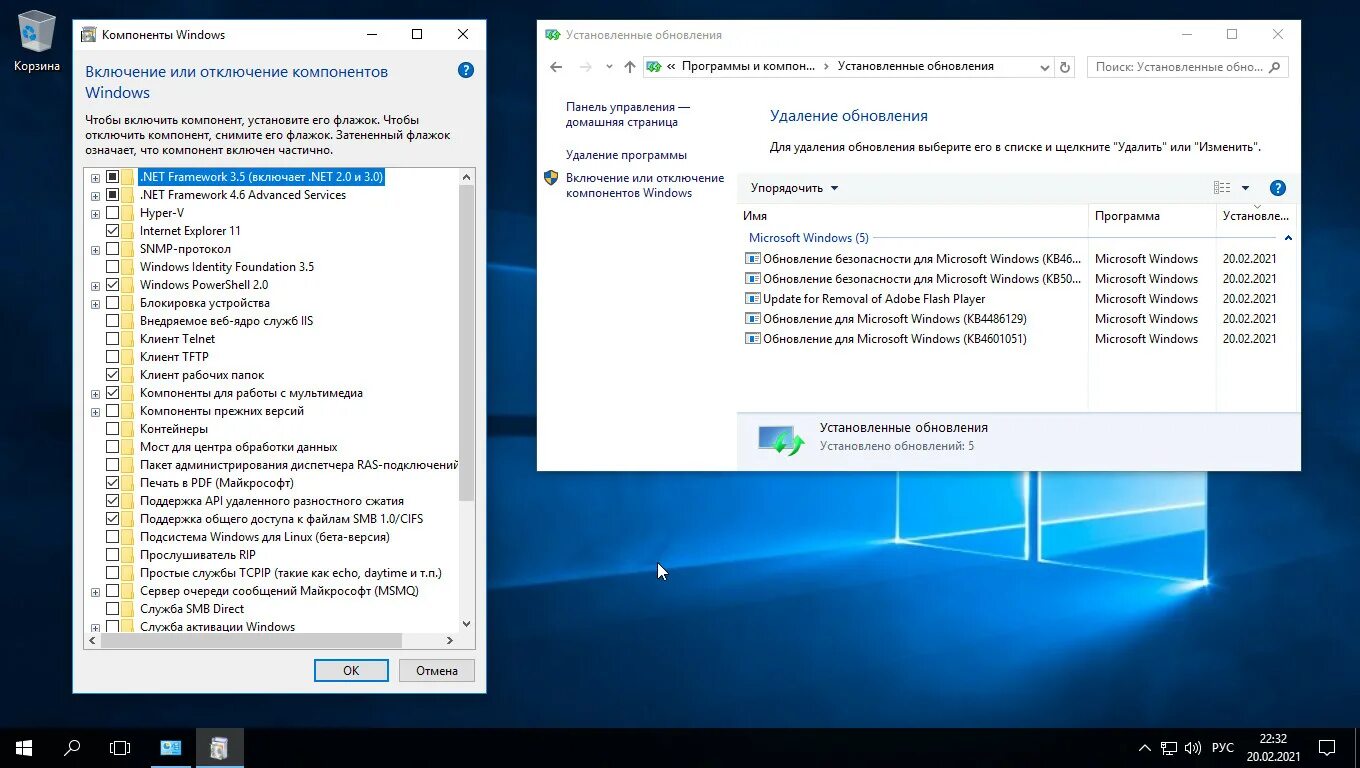Enable Подсистема Windows для Linux checkbox
1360x768 pixels.
pyautogui.click(x=112, y=537)
